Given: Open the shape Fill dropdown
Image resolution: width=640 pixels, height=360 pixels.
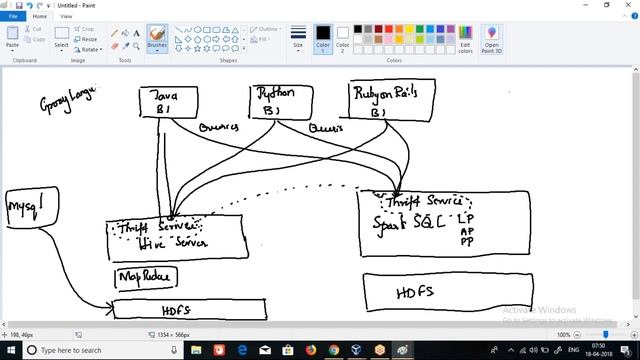Looking at the screenshot, I should coord(261,39).
